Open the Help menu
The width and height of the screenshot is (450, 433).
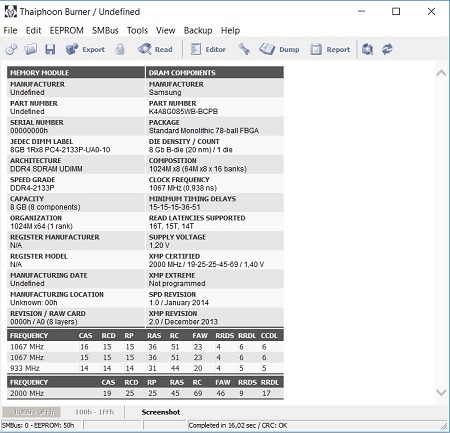(x=230, y=30)
